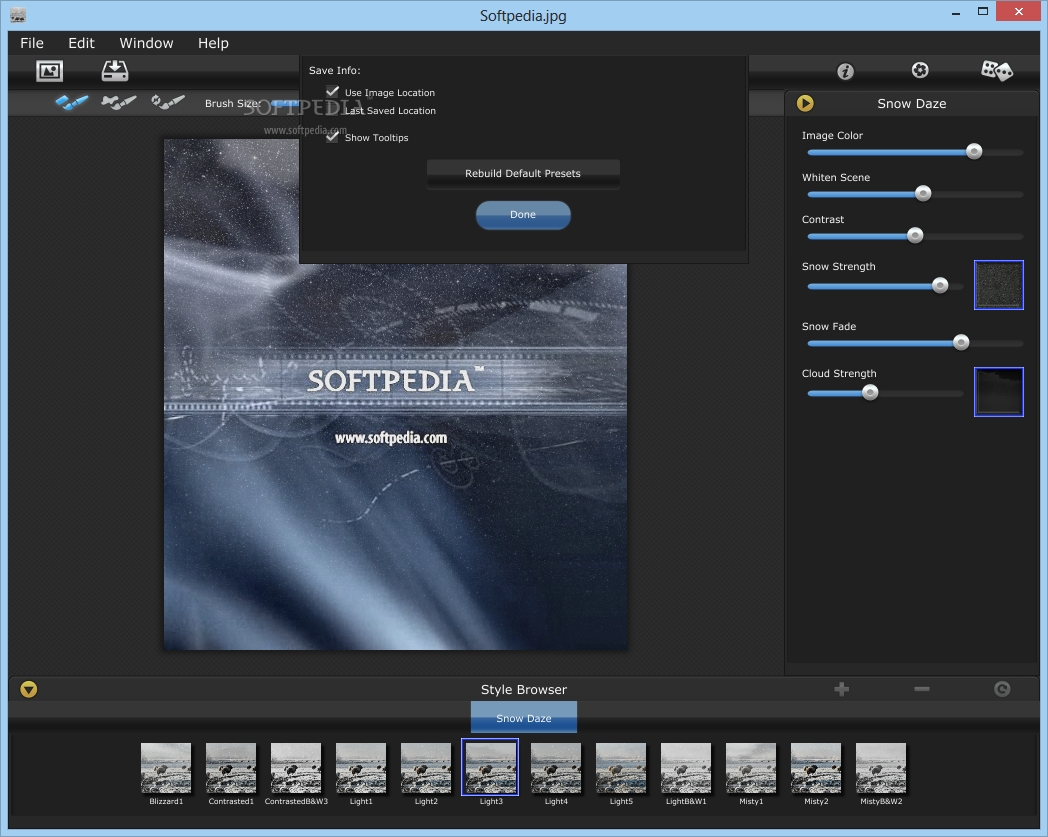The image size is (1048, 837).
Task: Maximize the Softpedia.jpg window
Action: pos(982,11)
